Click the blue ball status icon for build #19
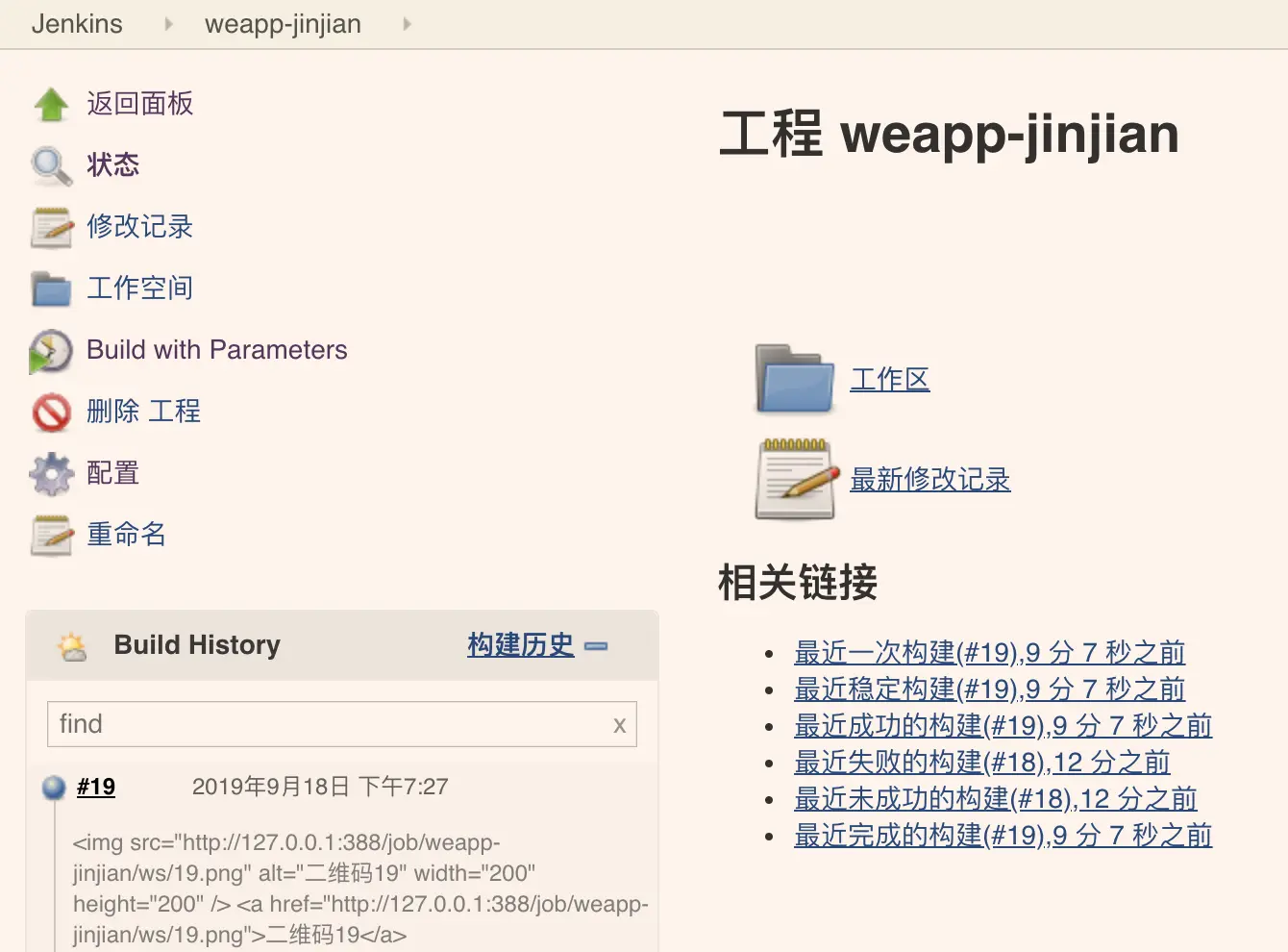 tap(55, 789)
